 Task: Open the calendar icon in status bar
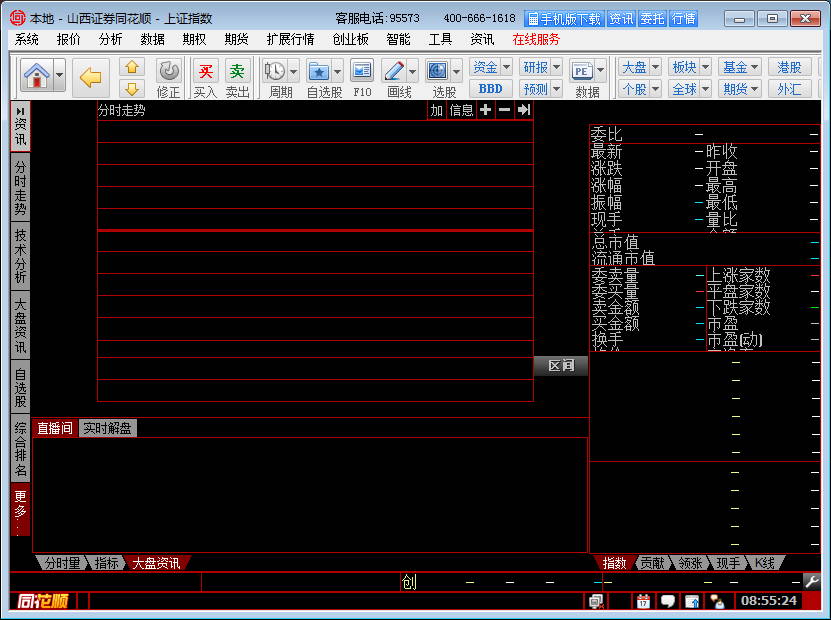(x=643, y=601)
